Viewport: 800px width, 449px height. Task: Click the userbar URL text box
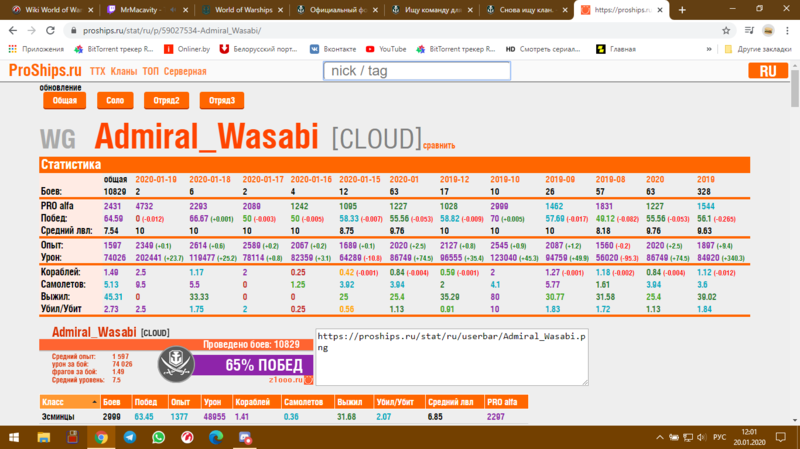point(452,357)
